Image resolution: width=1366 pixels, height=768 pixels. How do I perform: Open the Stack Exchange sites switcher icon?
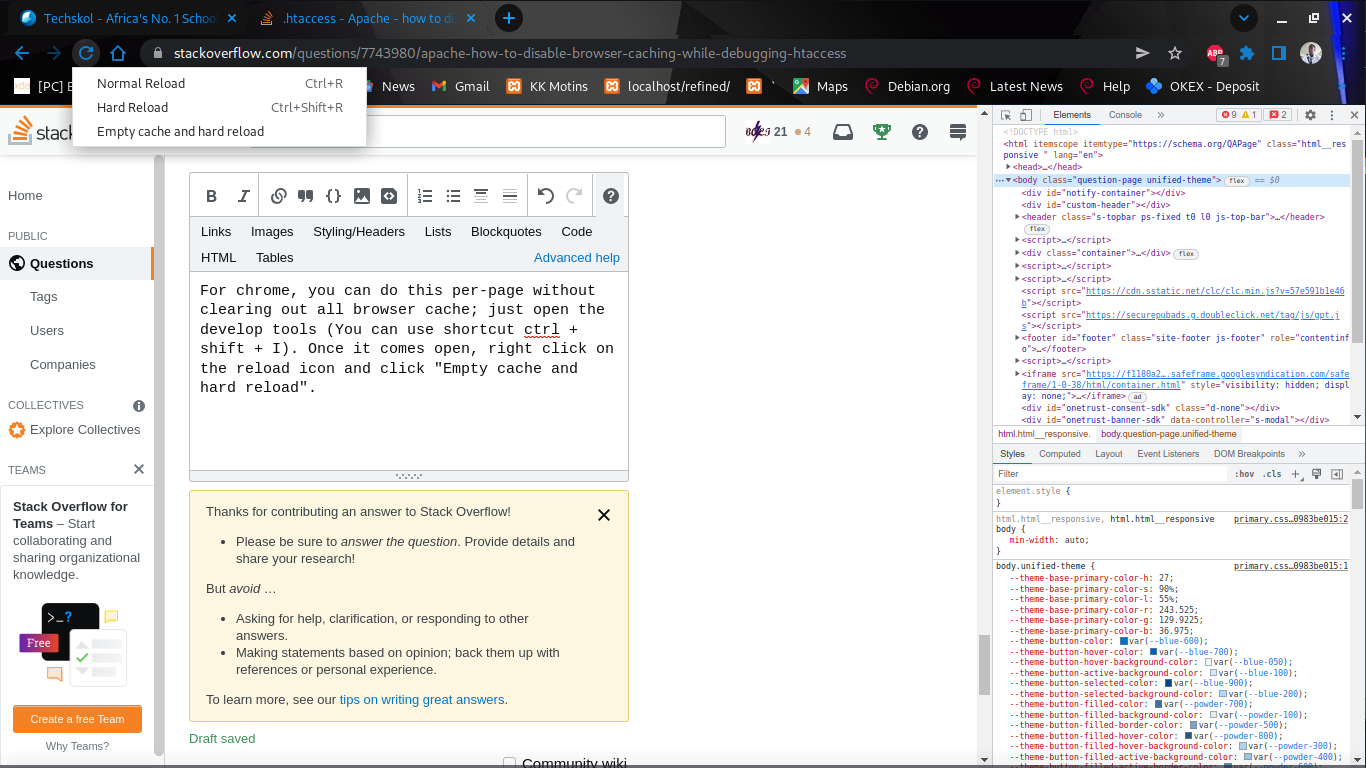coord(958,131)
